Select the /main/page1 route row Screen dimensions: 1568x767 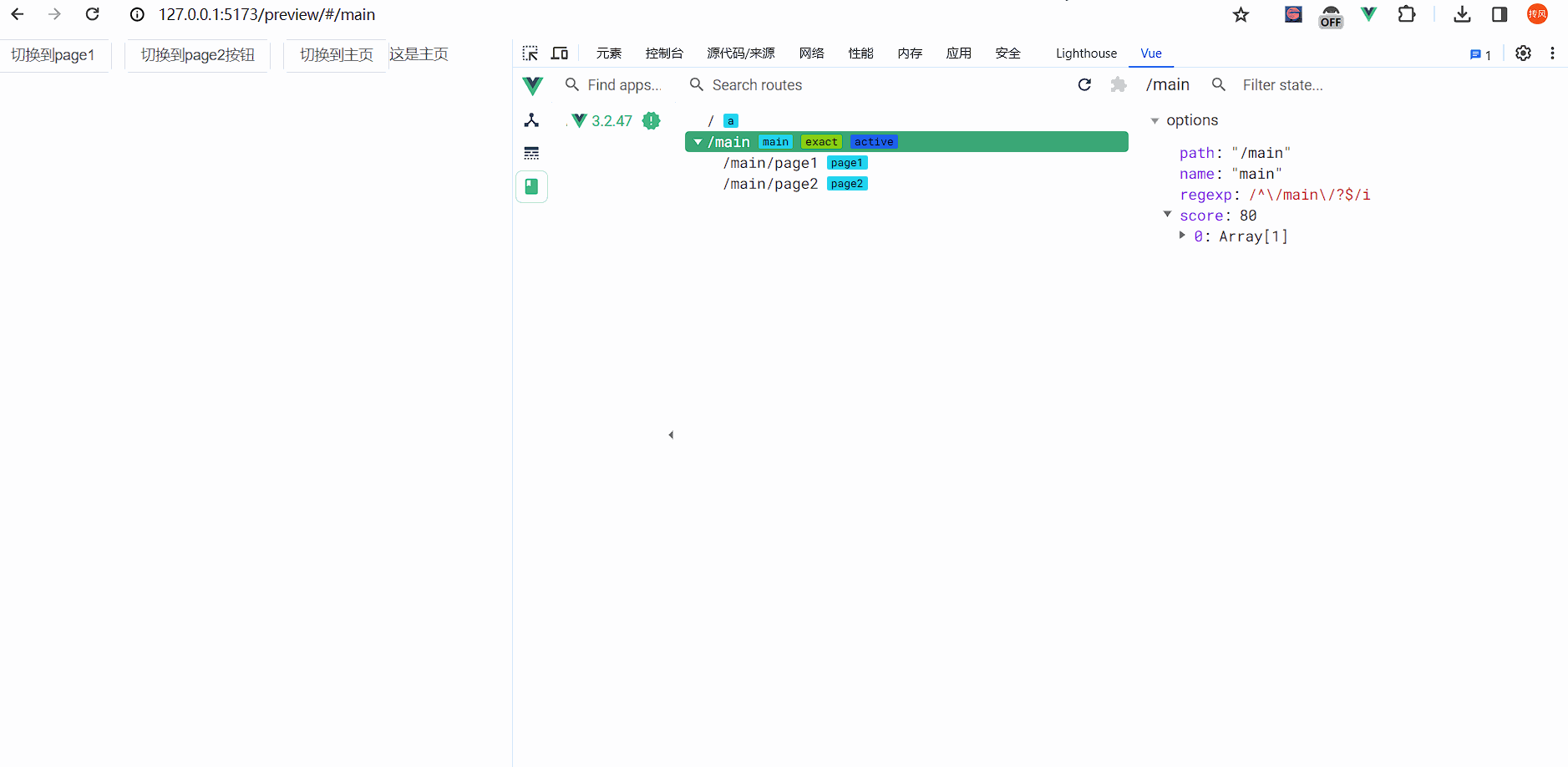[x=906, y=163]
